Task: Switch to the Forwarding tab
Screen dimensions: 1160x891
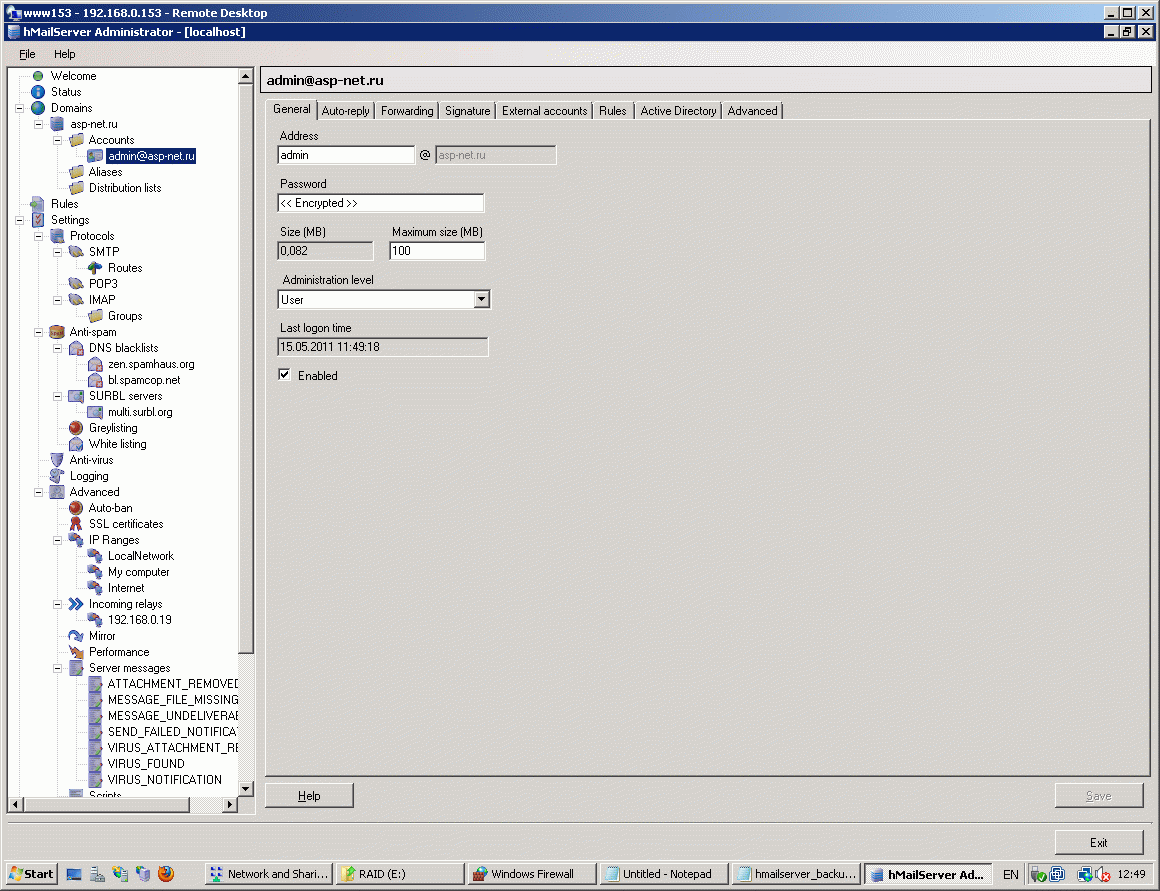Action: pyautogui.click(x=407, y=111)
